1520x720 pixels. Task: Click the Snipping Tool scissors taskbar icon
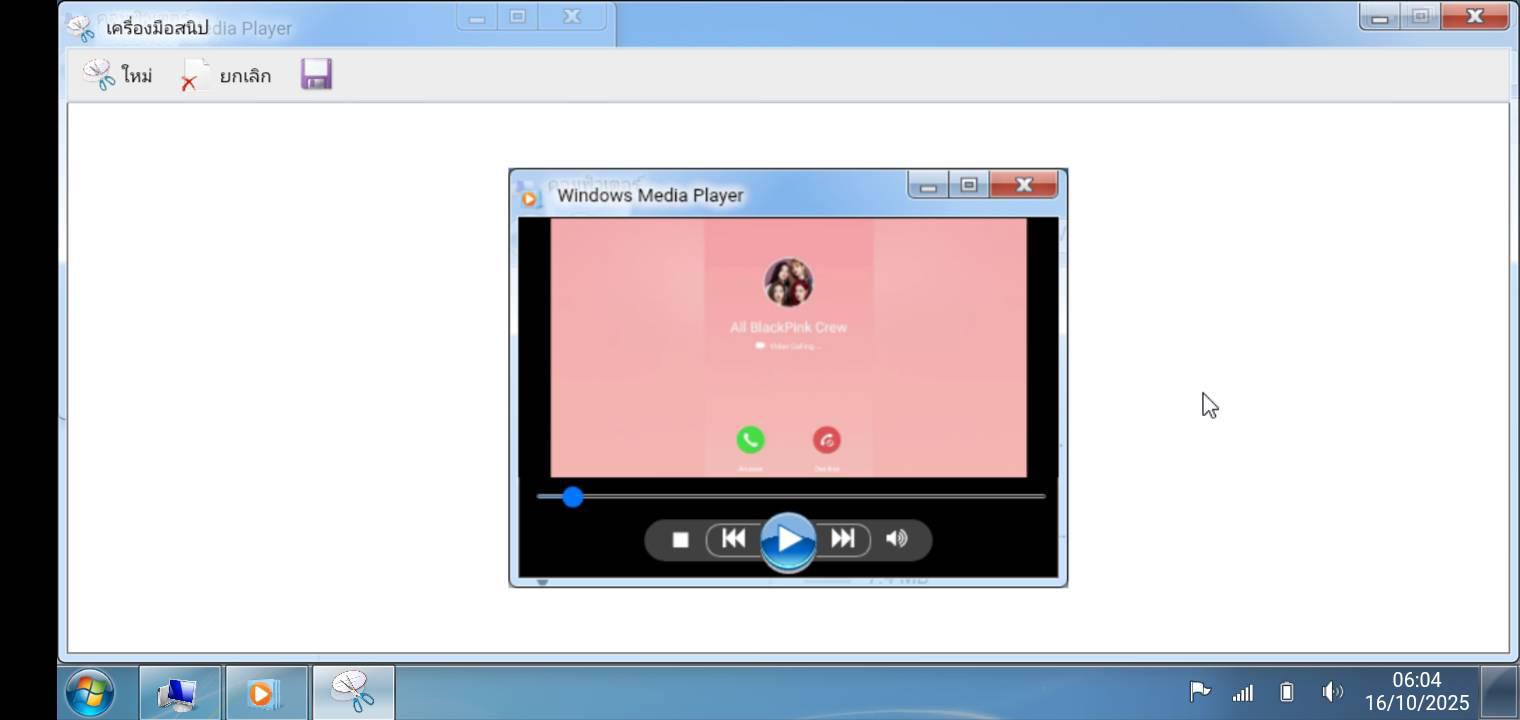pyautogui.click(x=353, y=692)
